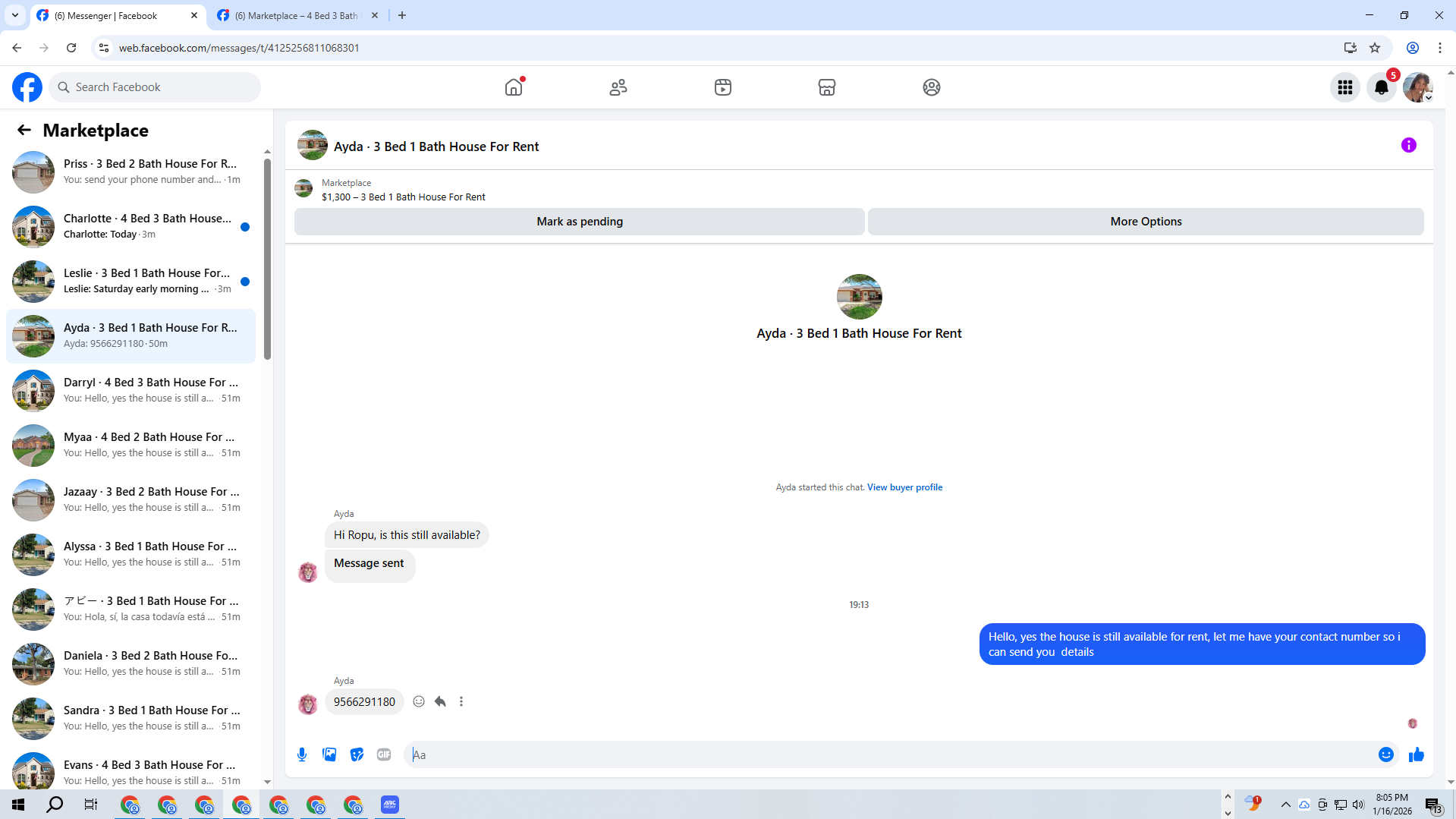The width and height of the screenshot is (1456, 819).
Task: Open the Marketplace icon in top navigation
Action: tap(827, 87)
